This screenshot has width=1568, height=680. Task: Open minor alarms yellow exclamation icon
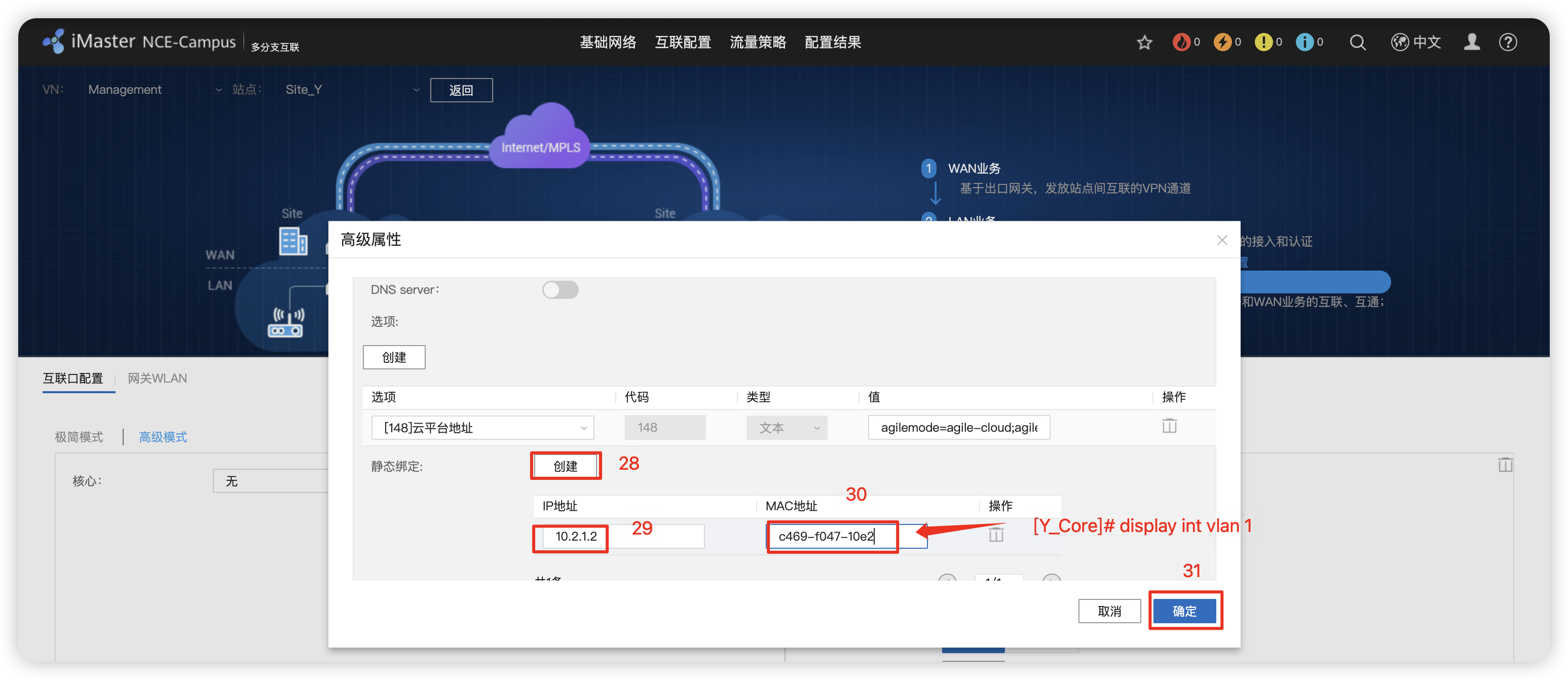click(x=1263, y=42)
